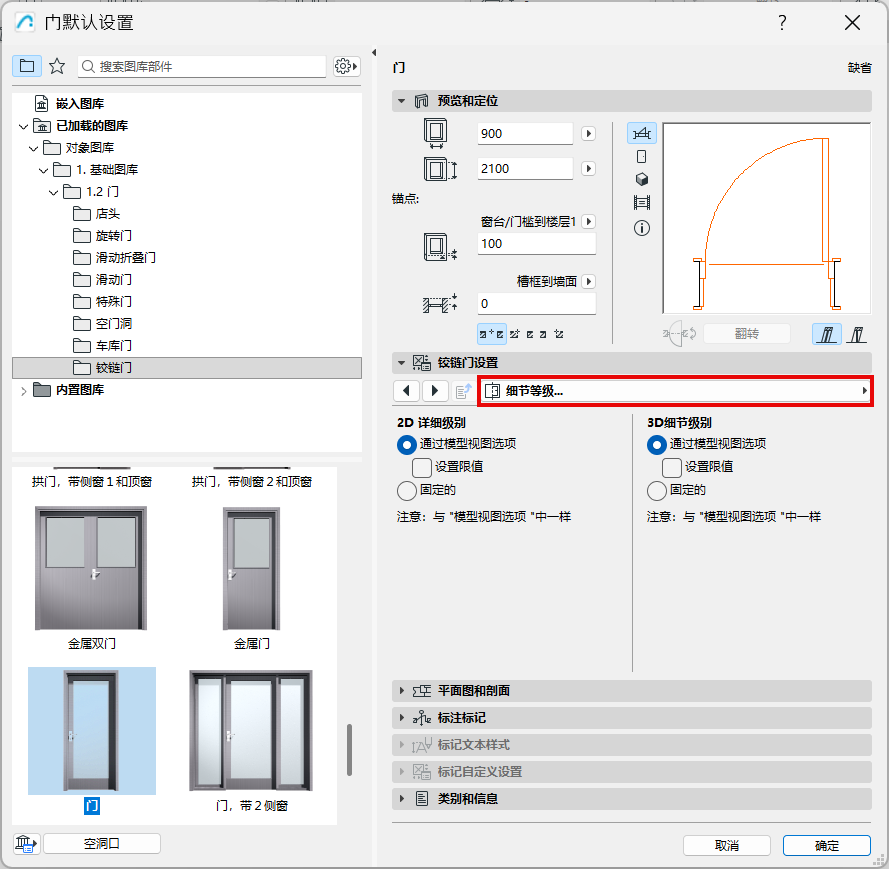Click the favorites star icon
889x869 pixels.
click(x=57, y=66)
